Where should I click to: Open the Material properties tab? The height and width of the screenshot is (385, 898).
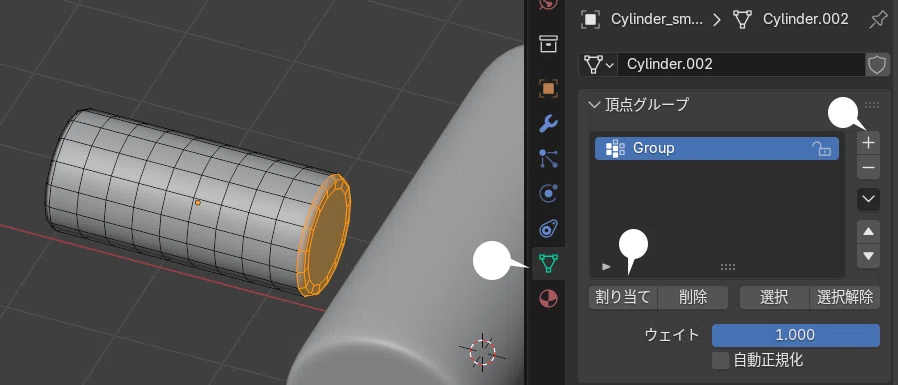click(549, 298)
